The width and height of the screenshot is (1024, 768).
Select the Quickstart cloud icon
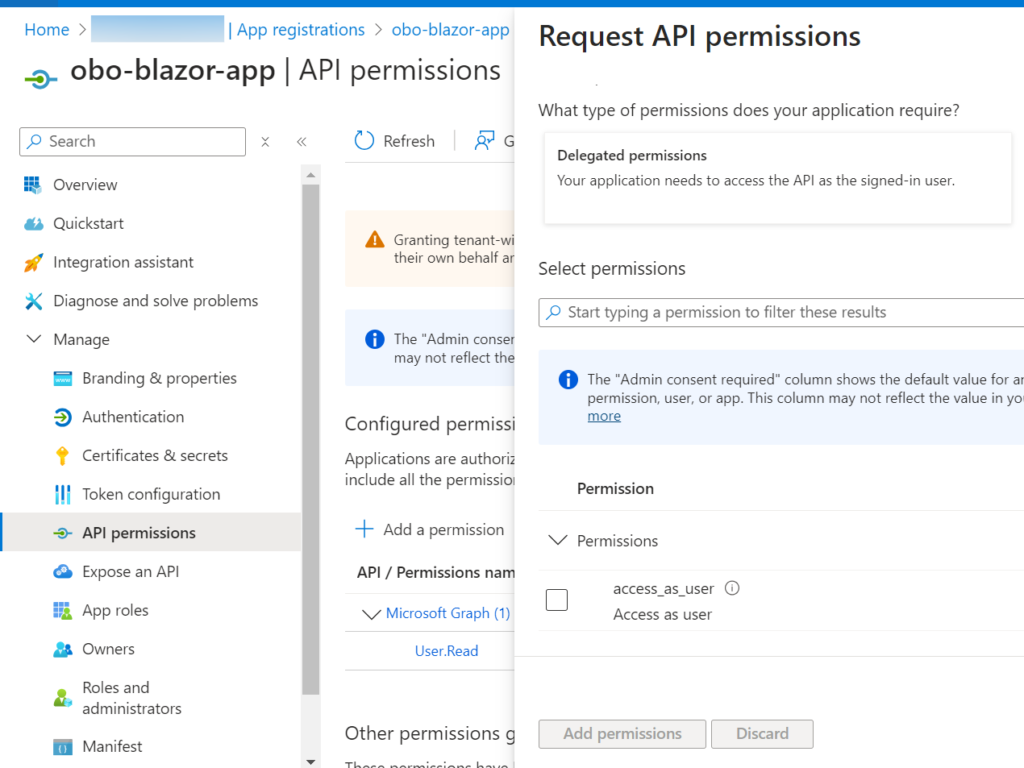coord(33,224)
